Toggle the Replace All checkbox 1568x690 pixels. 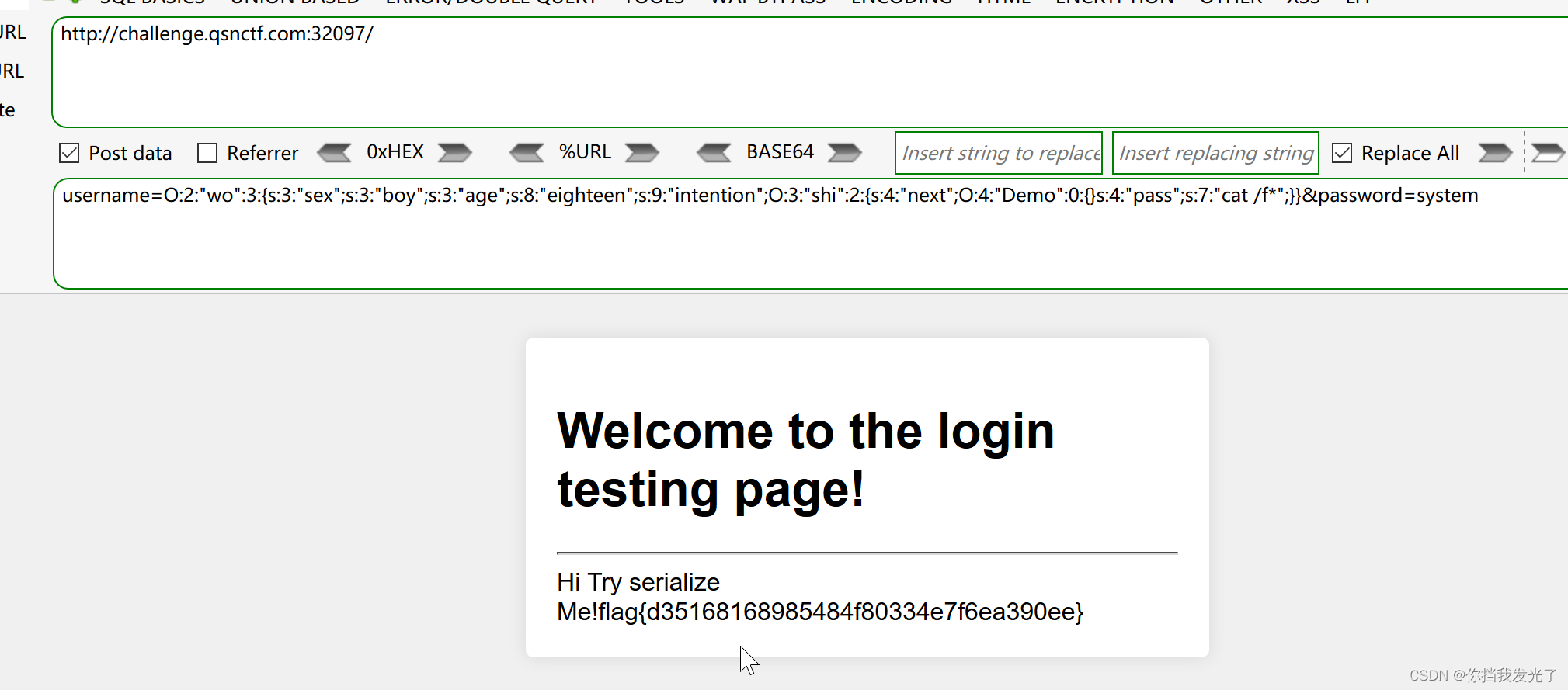1342,153
